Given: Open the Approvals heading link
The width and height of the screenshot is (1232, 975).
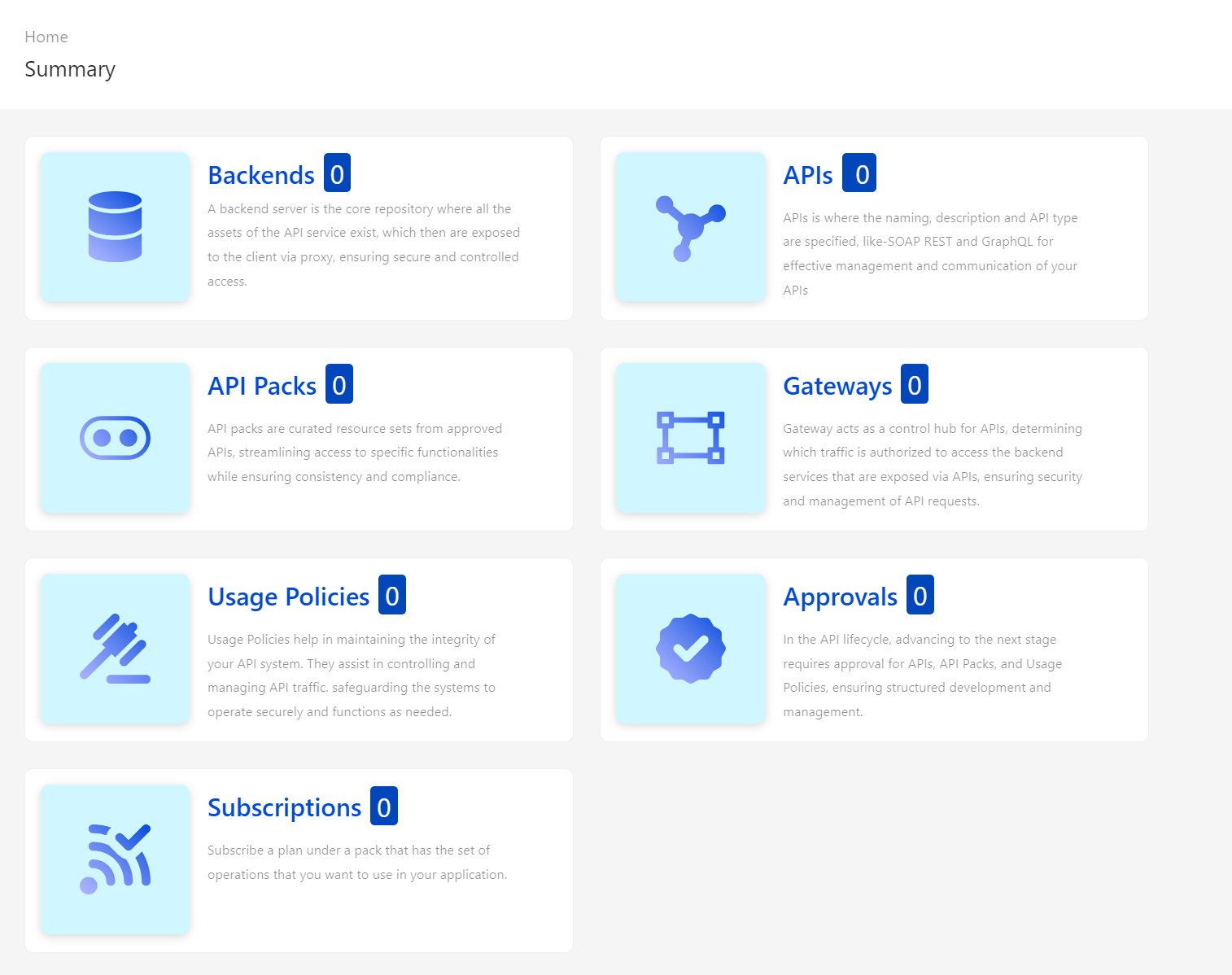Looking at the screenshot, I should 840,597.
